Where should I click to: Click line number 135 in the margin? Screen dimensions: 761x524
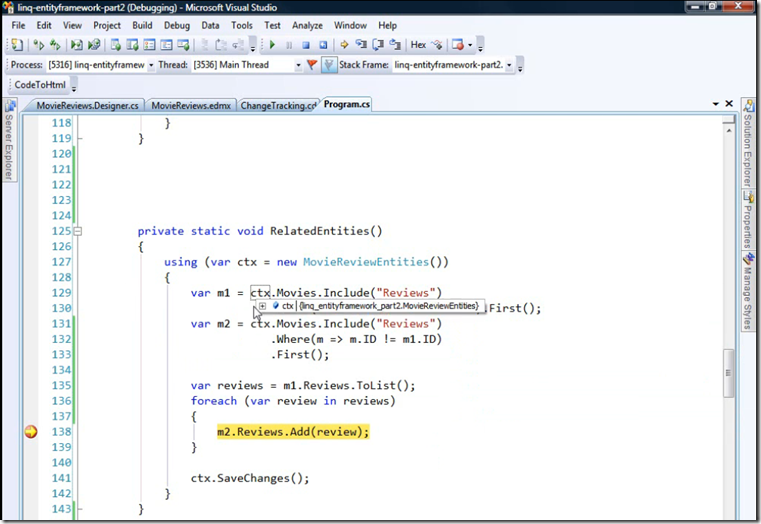(x=62, y=385)
